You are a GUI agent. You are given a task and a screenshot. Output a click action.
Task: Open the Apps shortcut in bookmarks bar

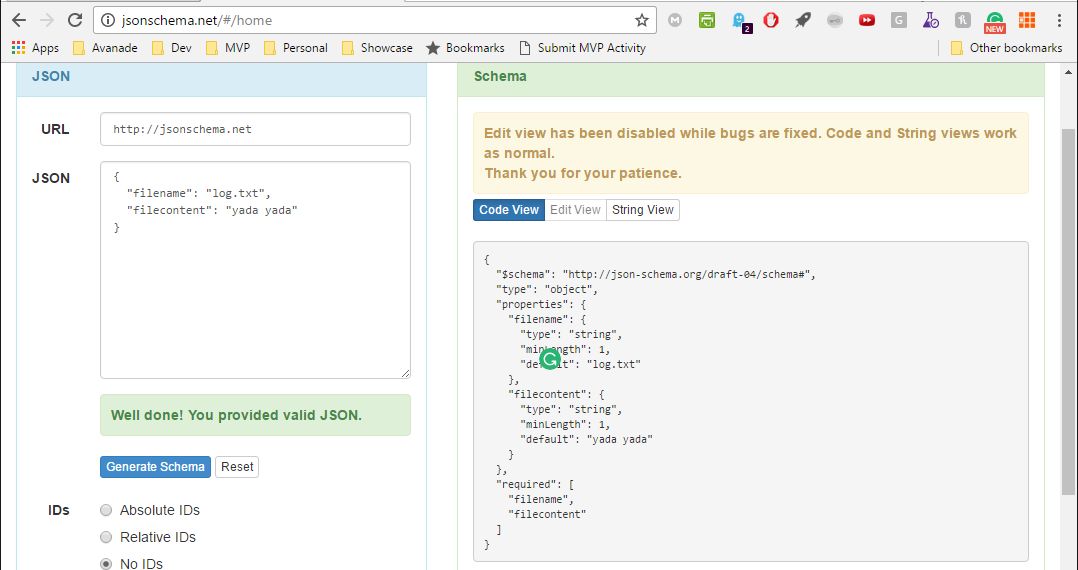point(35,47)
